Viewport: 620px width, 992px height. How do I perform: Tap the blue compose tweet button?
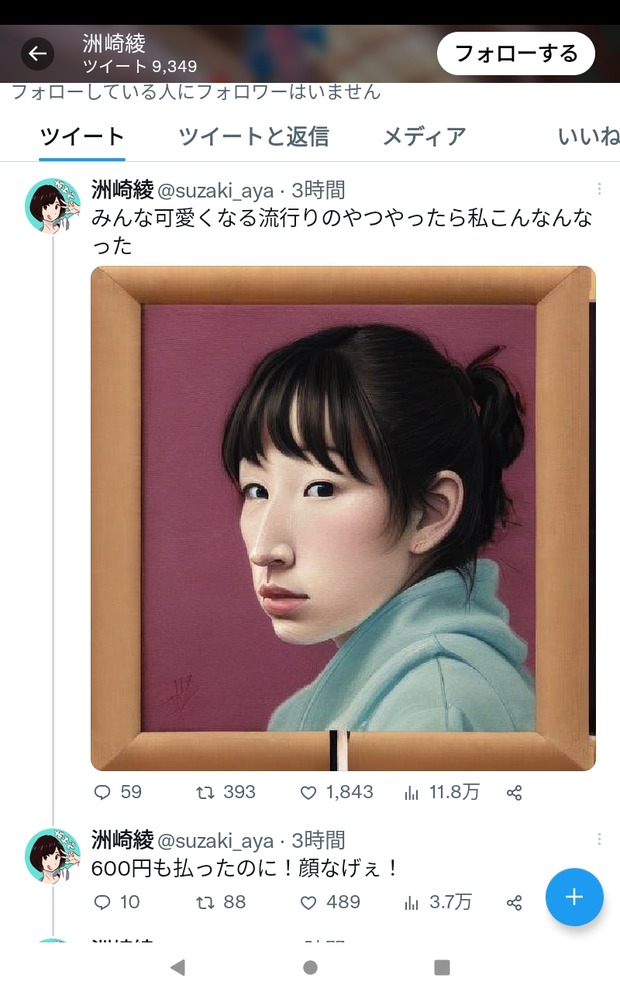coord(574,896)
